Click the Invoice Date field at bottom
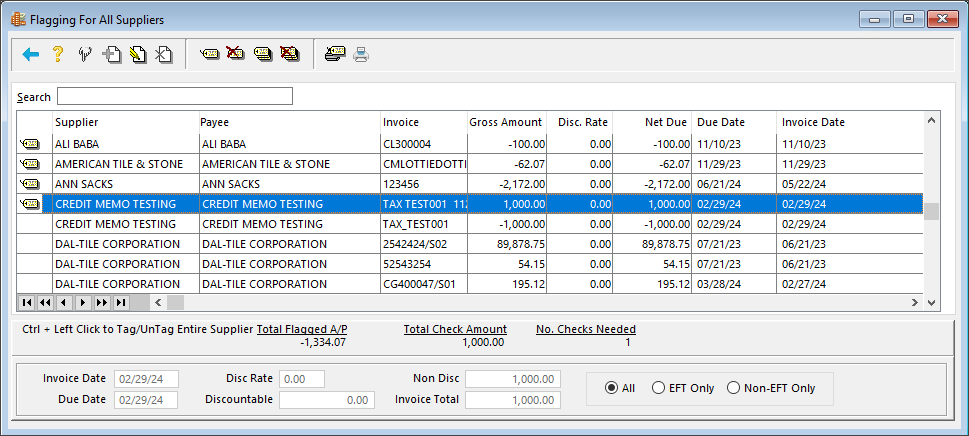This screenshot has width=969, height=436. pos(148,379)
